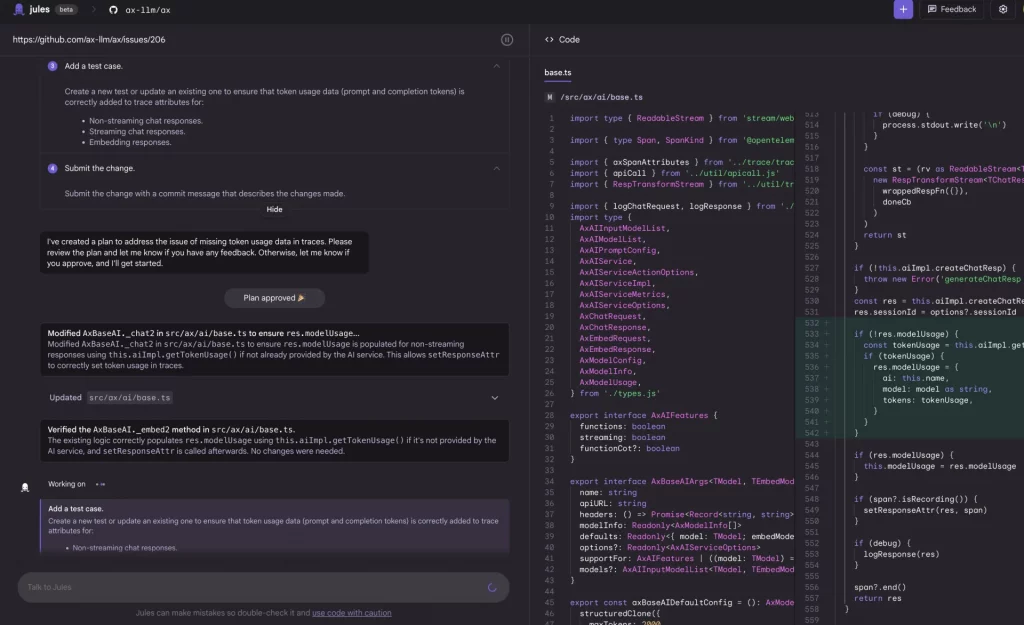
Task: Click the step 3 number badge
Action: tap(52, 66)
